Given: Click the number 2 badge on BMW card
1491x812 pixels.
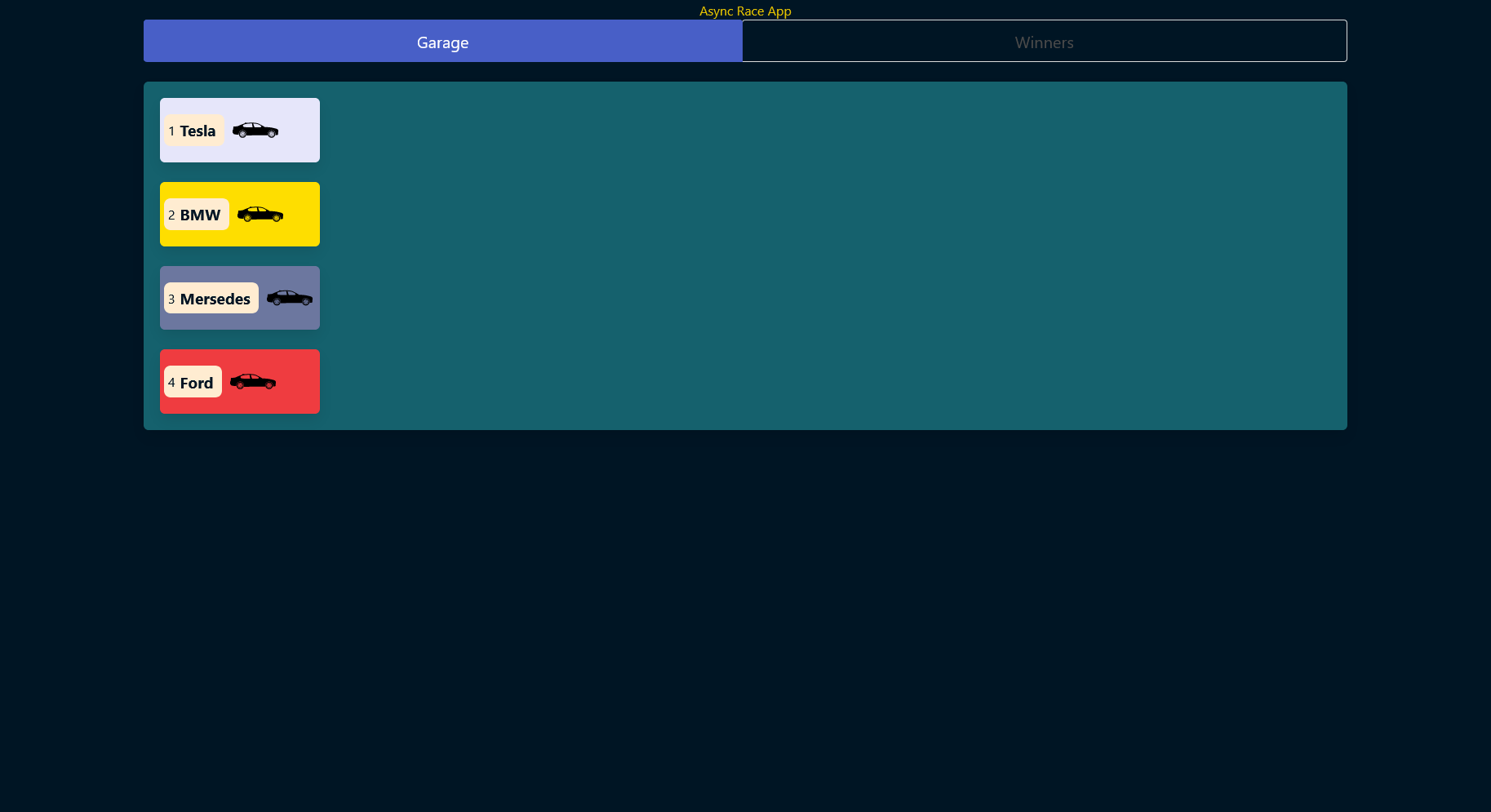Looking at the screenshot, I should [171, 215].
